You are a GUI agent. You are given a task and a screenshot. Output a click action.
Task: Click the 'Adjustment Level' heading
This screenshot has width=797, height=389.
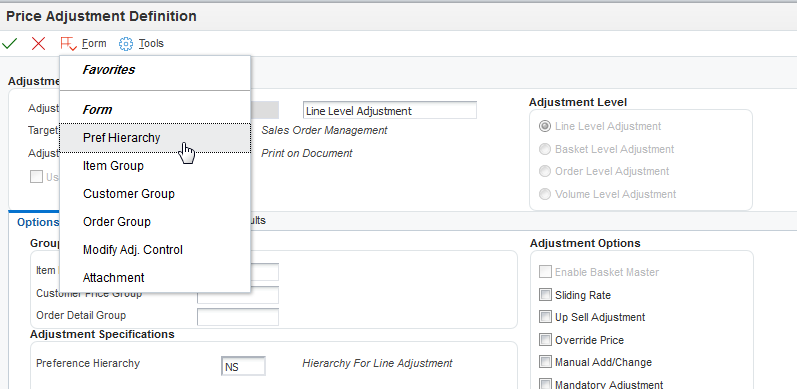click(578, 102)
